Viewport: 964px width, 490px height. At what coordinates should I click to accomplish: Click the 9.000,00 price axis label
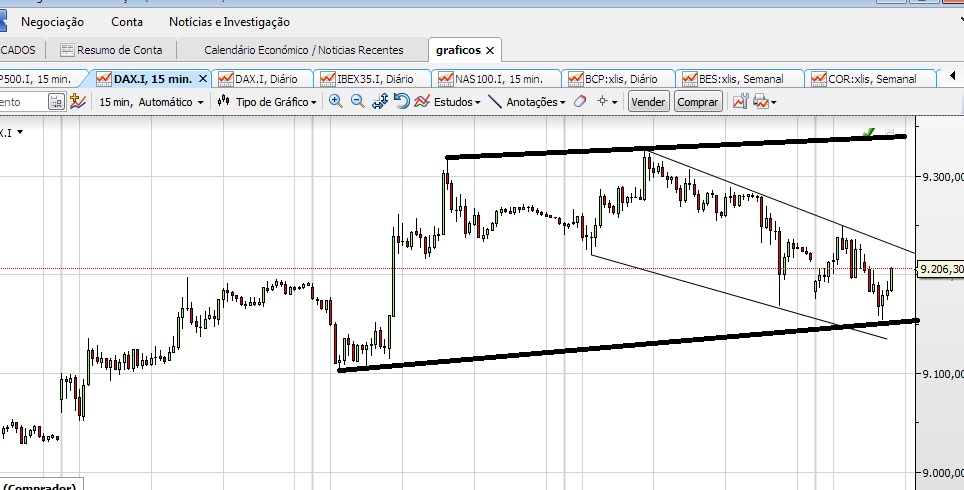point(942,473)
